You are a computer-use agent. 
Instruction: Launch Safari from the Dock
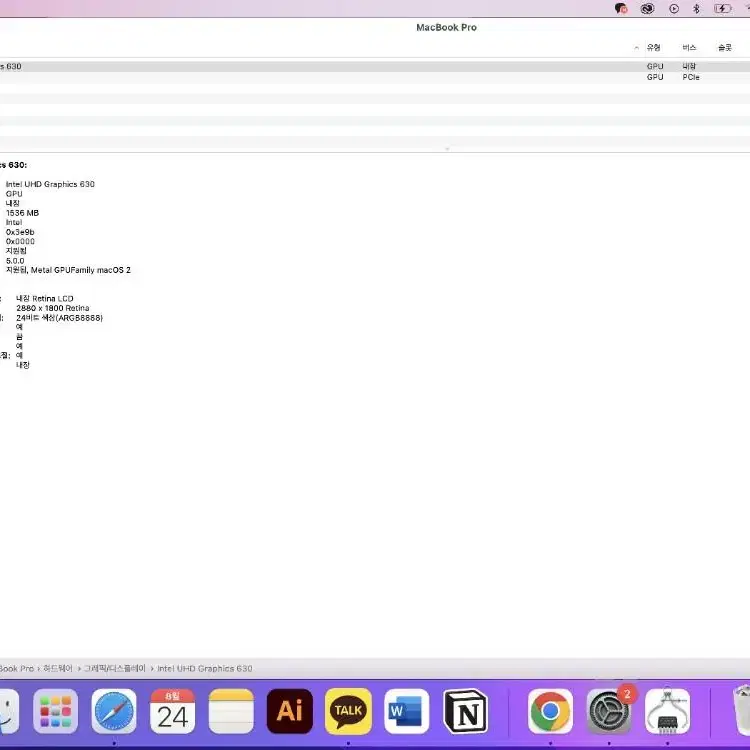click(x=114, y=711)
